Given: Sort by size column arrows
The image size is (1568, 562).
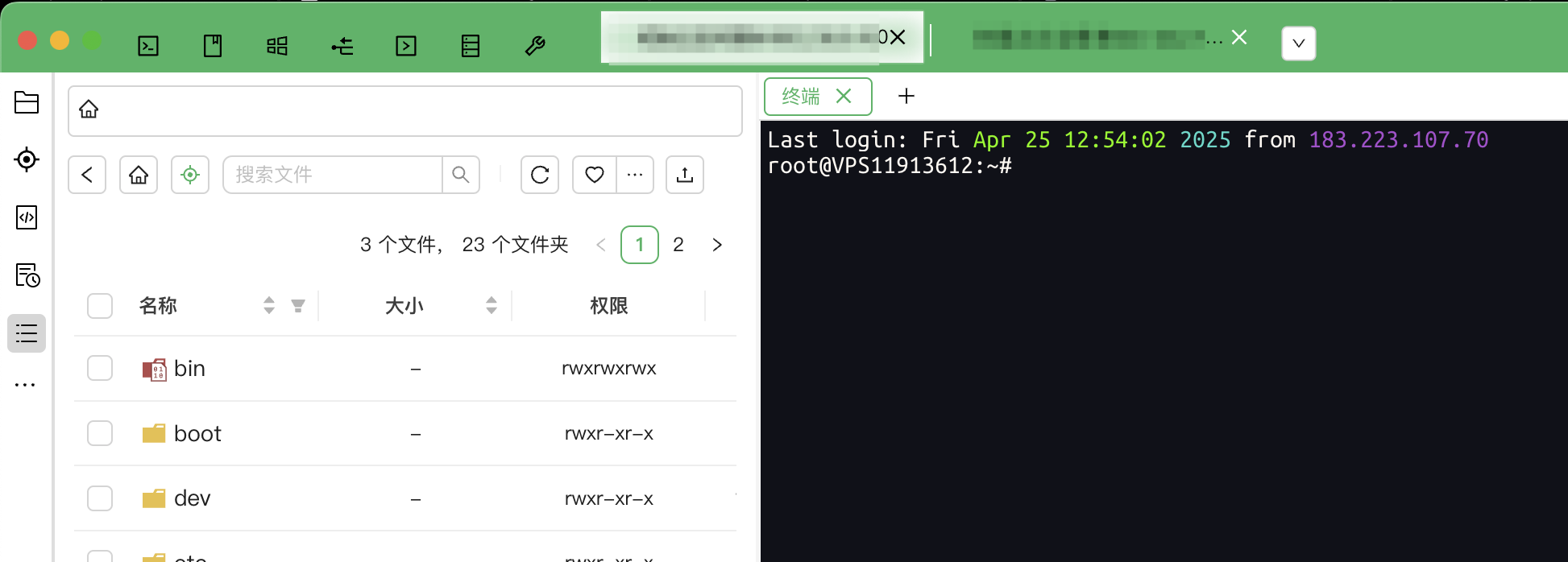Looking at the screenshot, I should [x=492, y=305].
